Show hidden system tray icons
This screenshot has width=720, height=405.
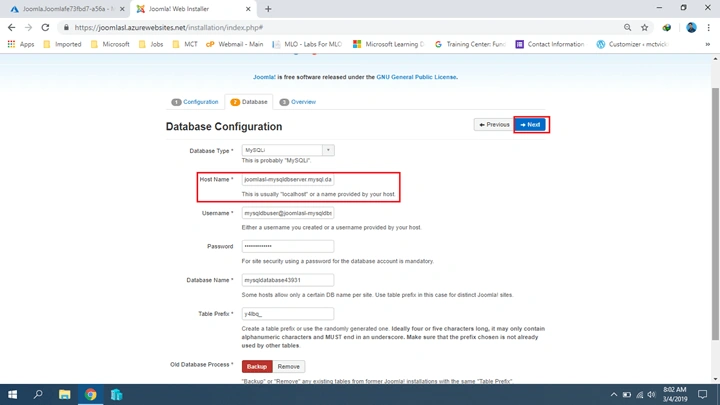(613, 394)
